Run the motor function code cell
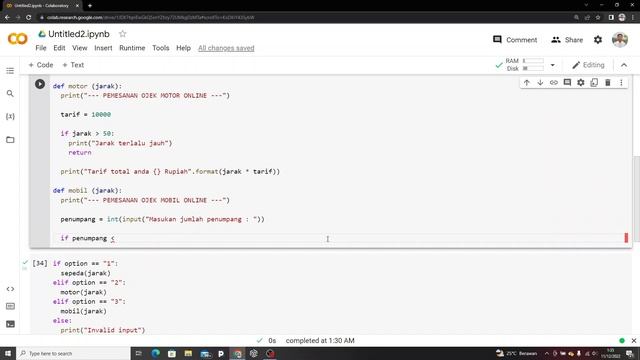 pos(40,84)
